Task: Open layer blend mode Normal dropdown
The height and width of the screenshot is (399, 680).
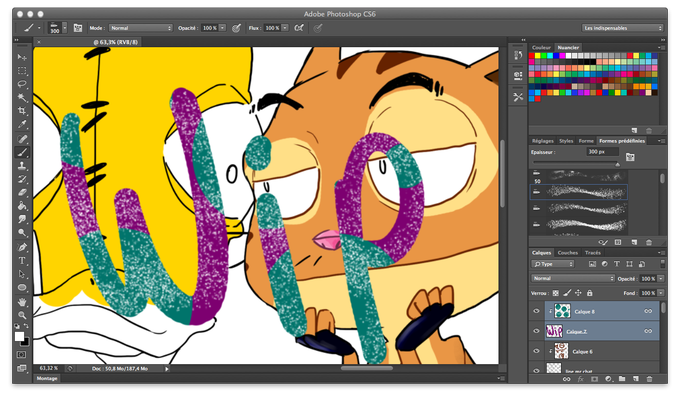Action: point(573,278)
